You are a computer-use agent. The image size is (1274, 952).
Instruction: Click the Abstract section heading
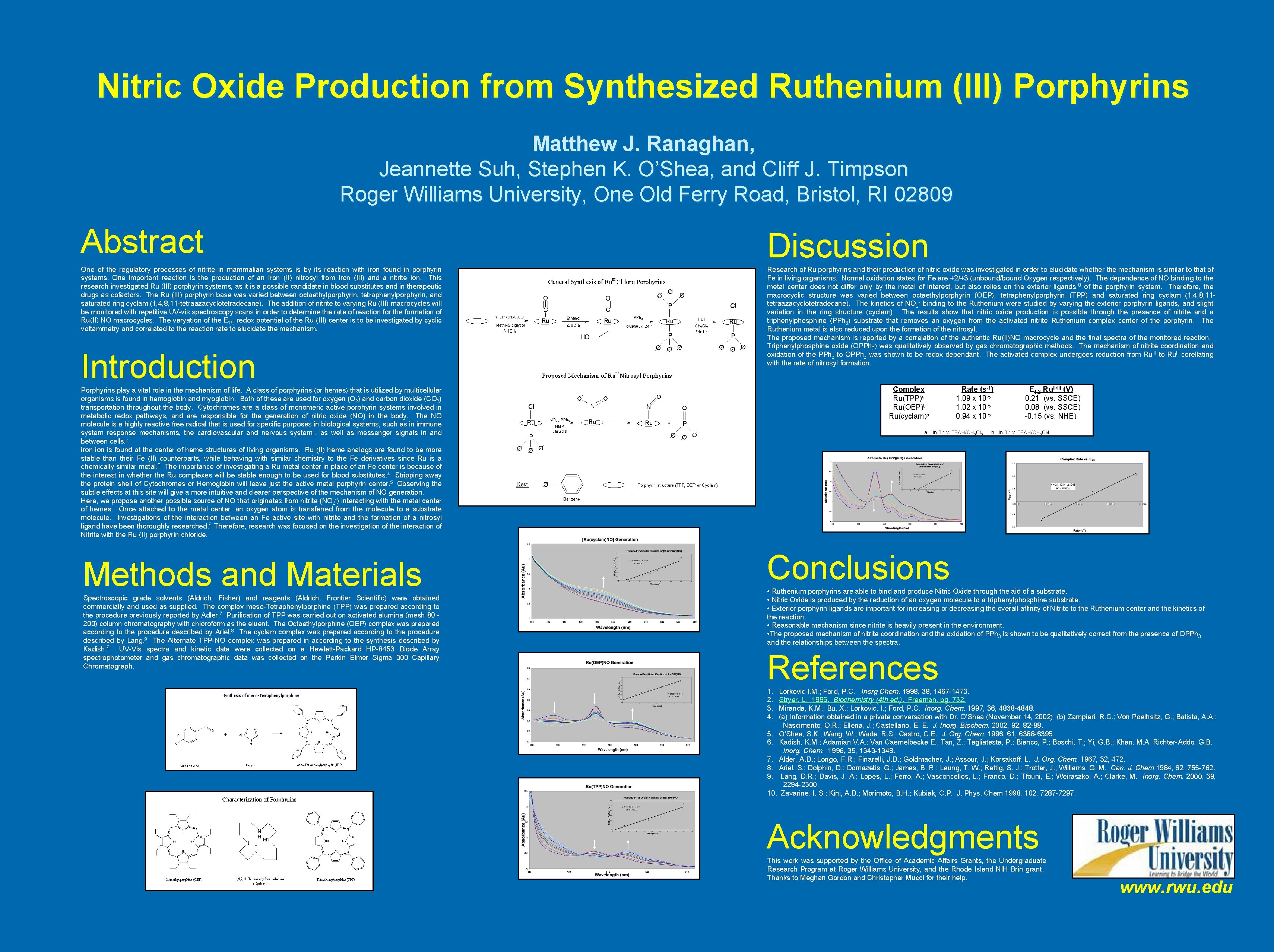point(142,241)
